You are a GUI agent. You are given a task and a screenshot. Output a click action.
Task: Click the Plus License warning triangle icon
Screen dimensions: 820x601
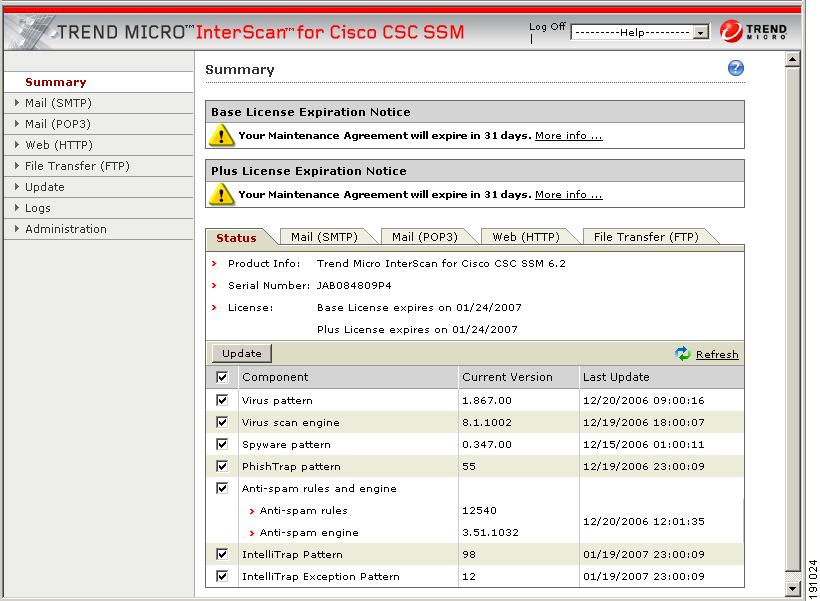[222, 194]
